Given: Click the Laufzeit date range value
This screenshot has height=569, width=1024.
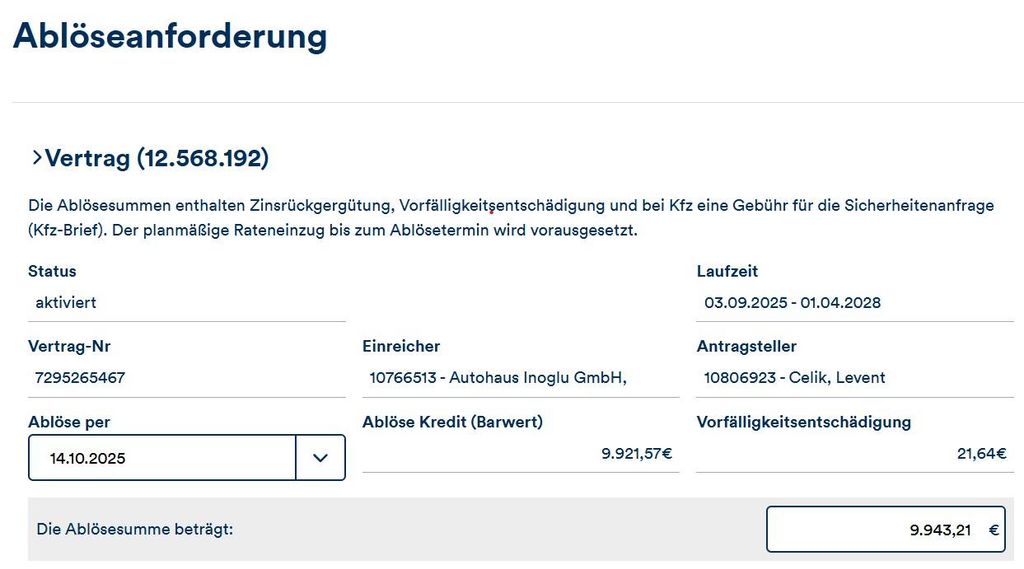Looking at the screenshot, I should point(792,302).
